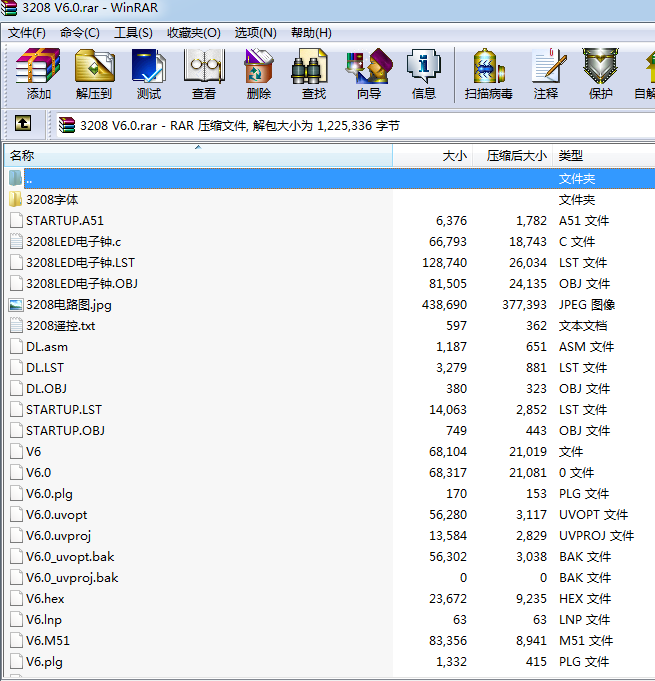Select file name STARTUP.LST

coord(64,410)
